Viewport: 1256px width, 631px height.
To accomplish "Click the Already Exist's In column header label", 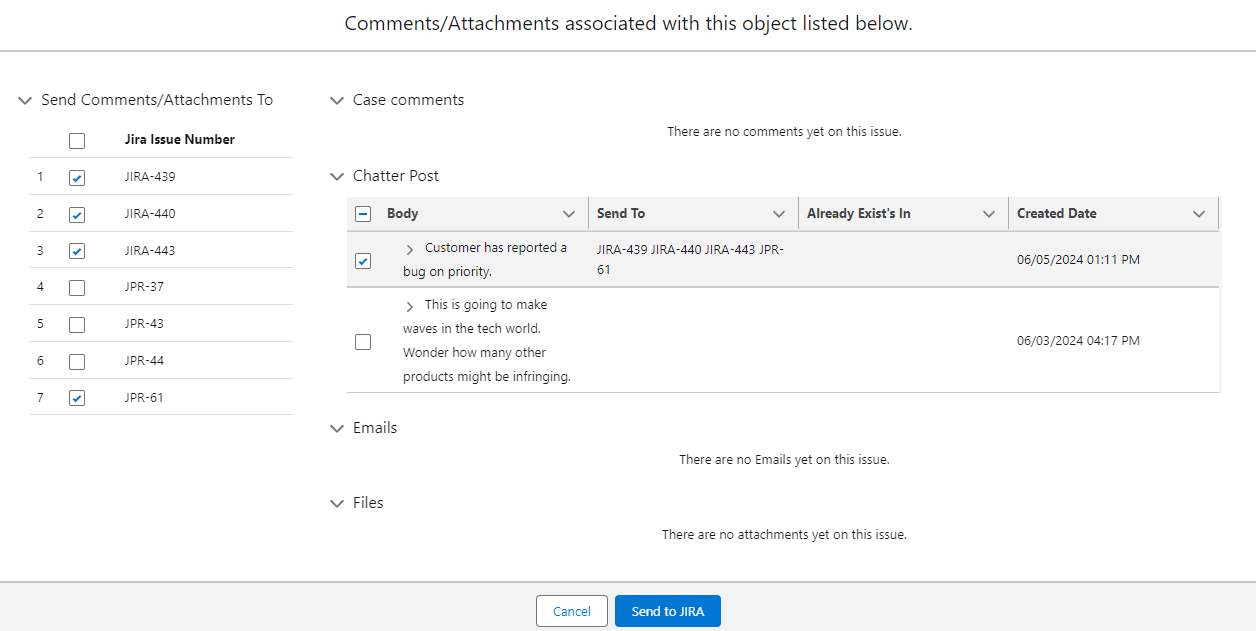I will 859,214.
